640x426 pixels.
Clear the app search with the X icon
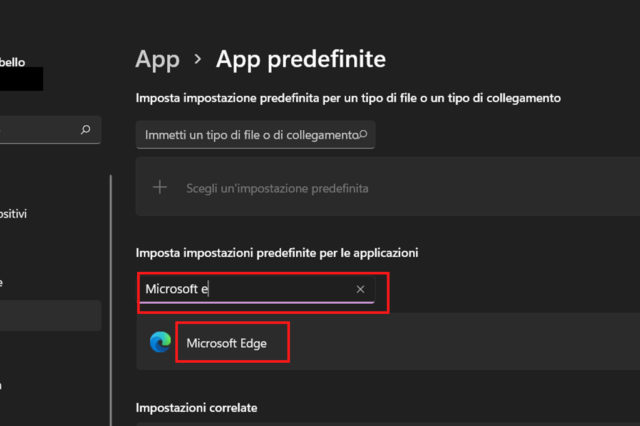pyautogui.click(x=360, y=289)
